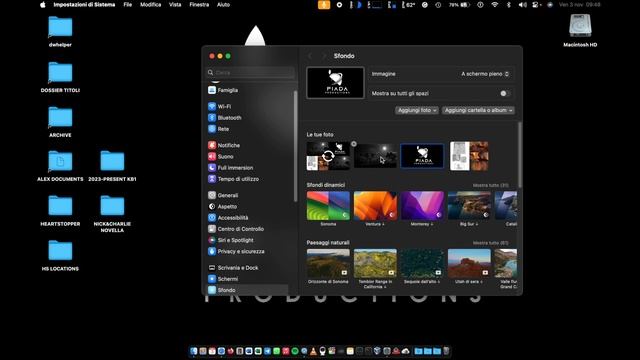
Task: Toggle Mostra su tutti gli spazi switch
Action: click(504, 93)
